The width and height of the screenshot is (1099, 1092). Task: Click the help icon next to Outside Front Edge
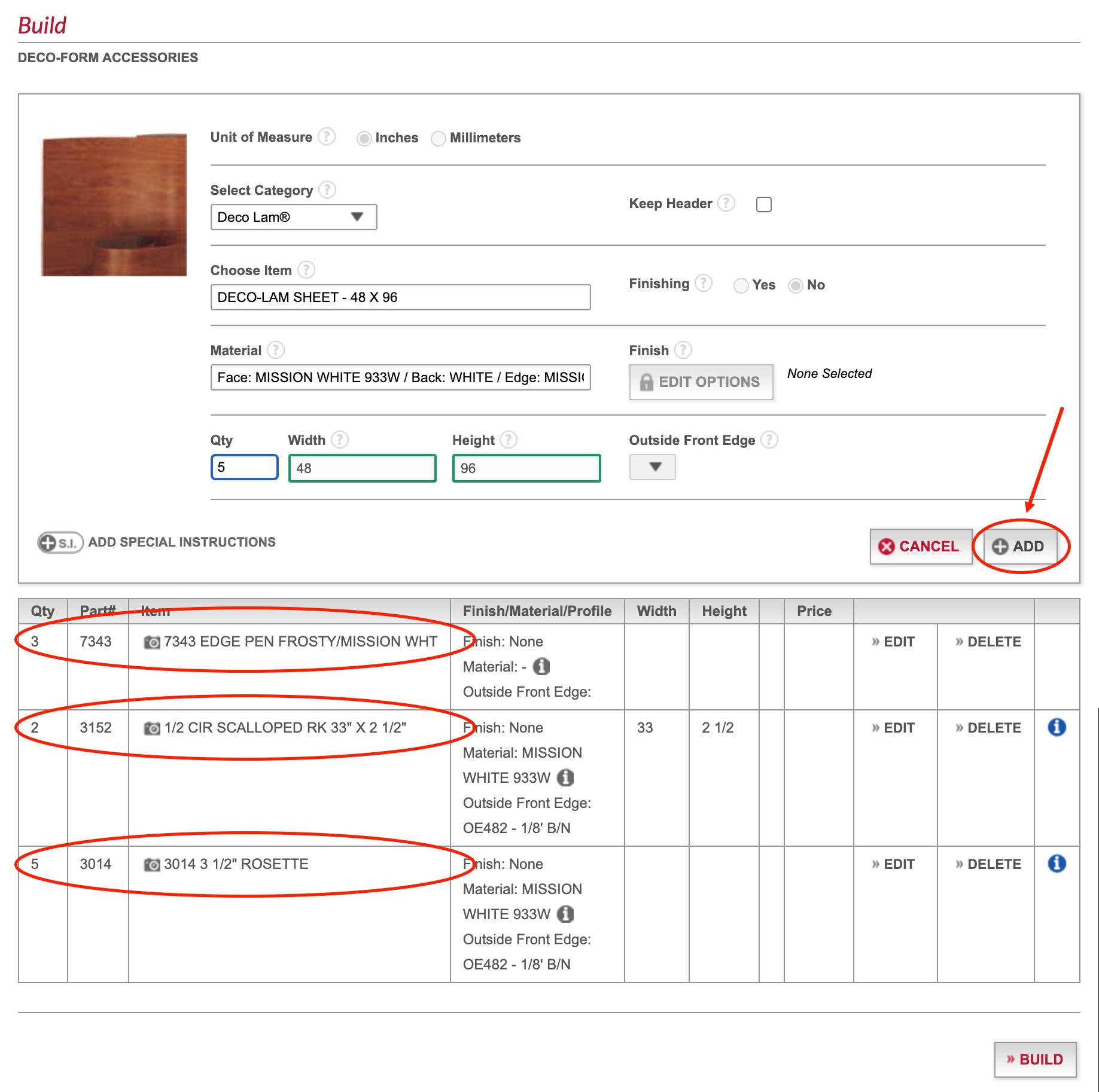[769, 440]
